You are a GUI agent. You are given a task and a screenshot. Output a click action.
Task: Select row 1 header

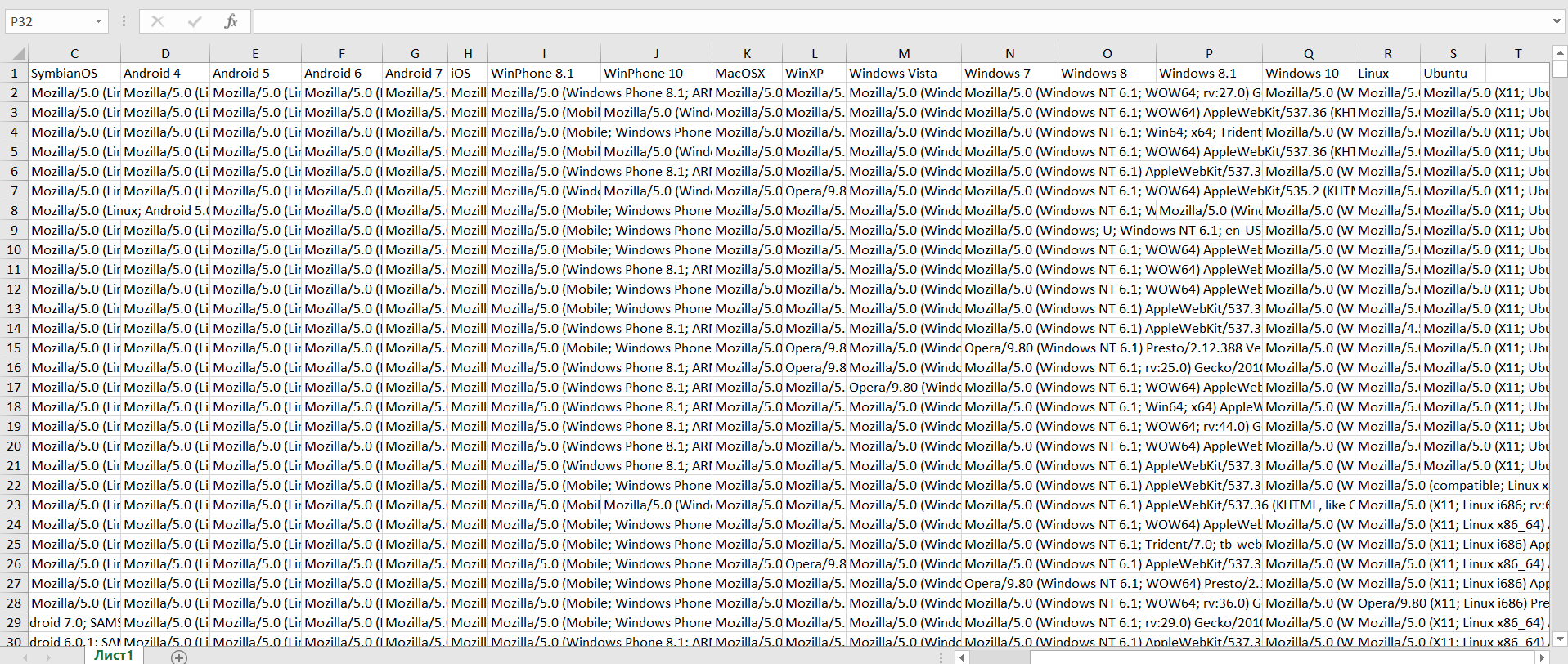point(14,73)
